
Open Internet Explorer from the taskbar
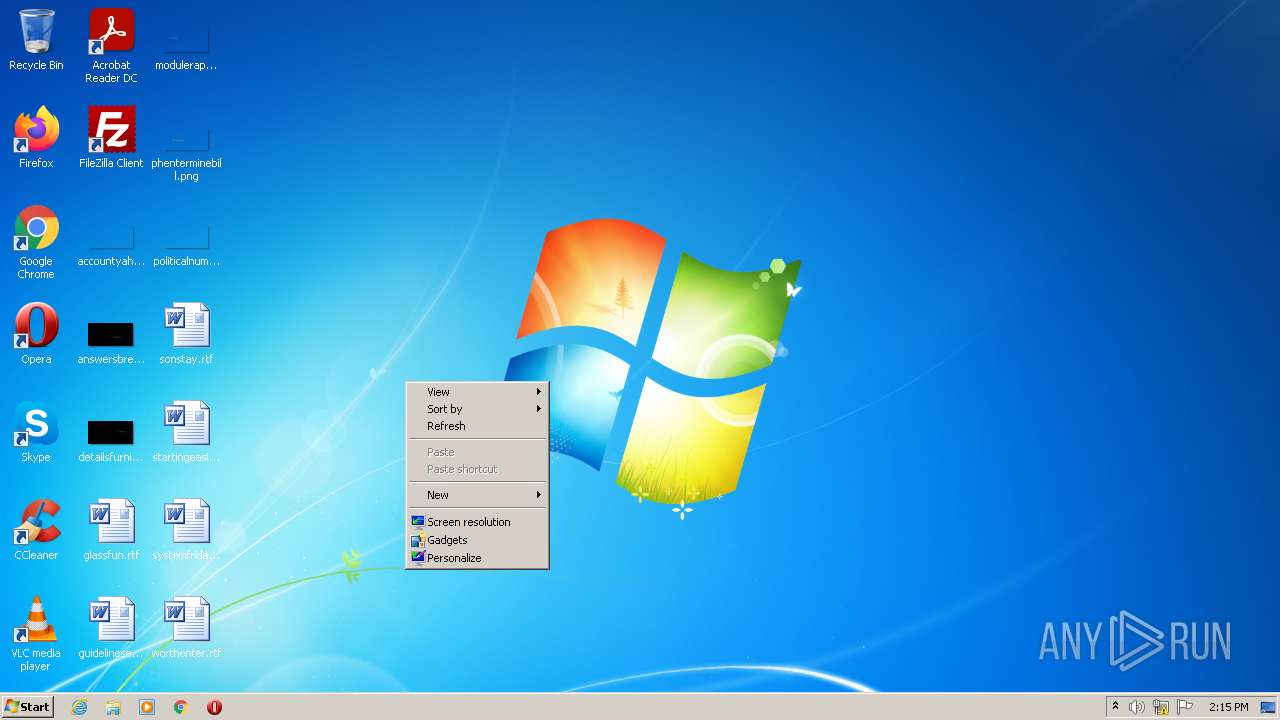(80, 707)
